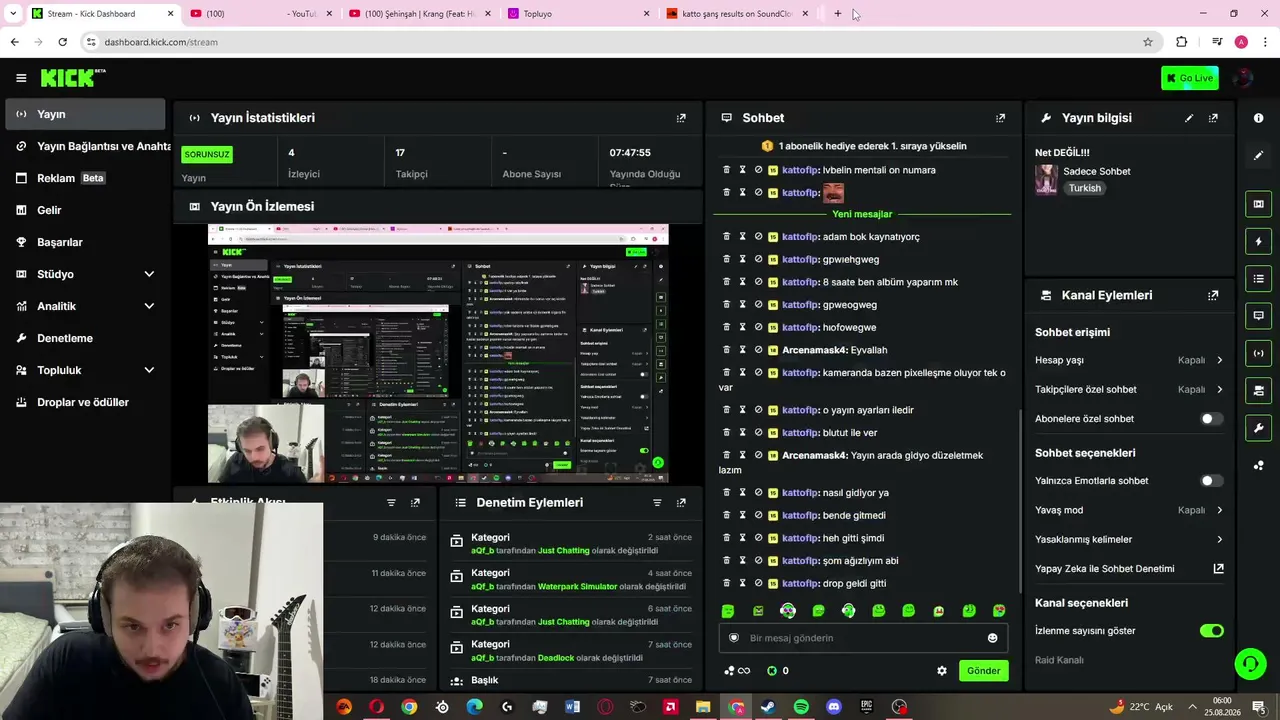This screenshot has height=720, width=1280.
Task: Open Microsoft Word from the taskbar
Action: (x=572, y=707)
